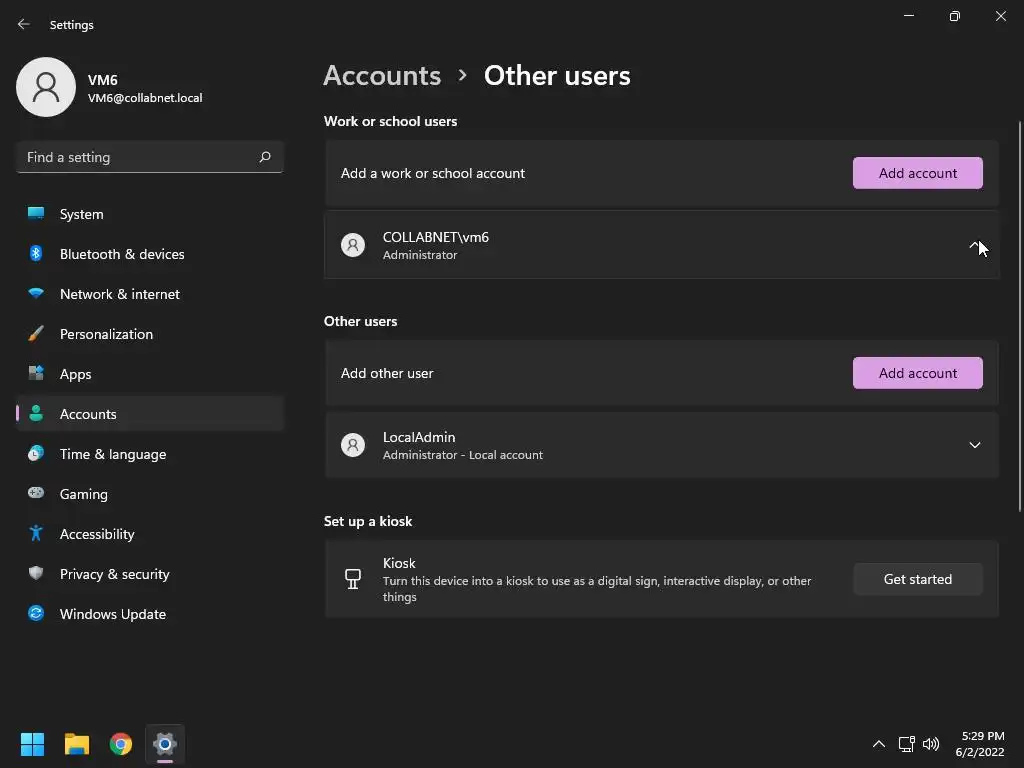The height and width of the screenshot is (768, 1024).
Task: Go to Network & internet settings
Action: coord(119,294)
